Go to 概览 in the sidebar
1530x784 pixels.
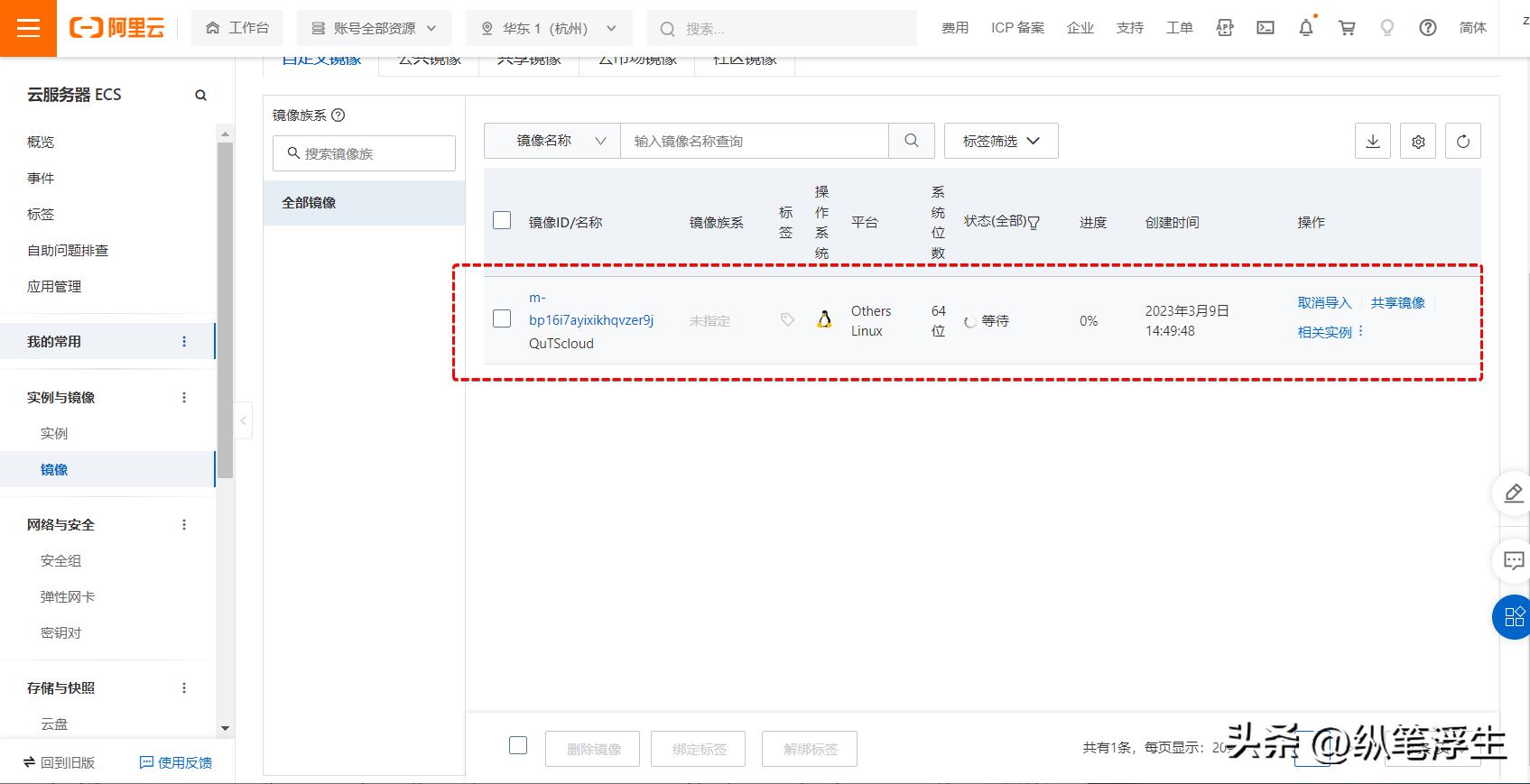tap(41, 142)
